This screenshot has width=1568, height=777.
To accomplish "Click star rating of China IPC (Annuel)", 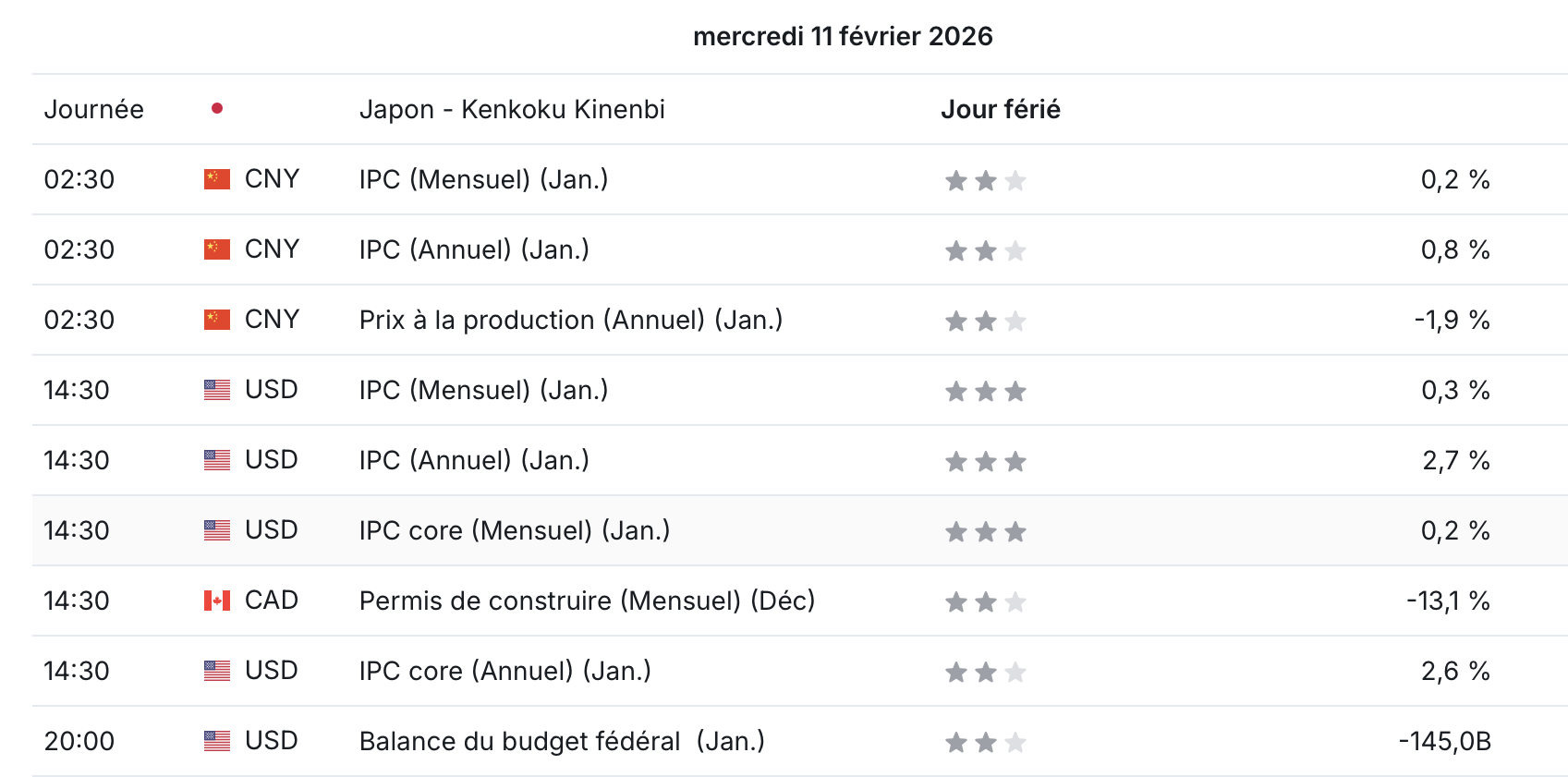I will click(x=986, y=251).
